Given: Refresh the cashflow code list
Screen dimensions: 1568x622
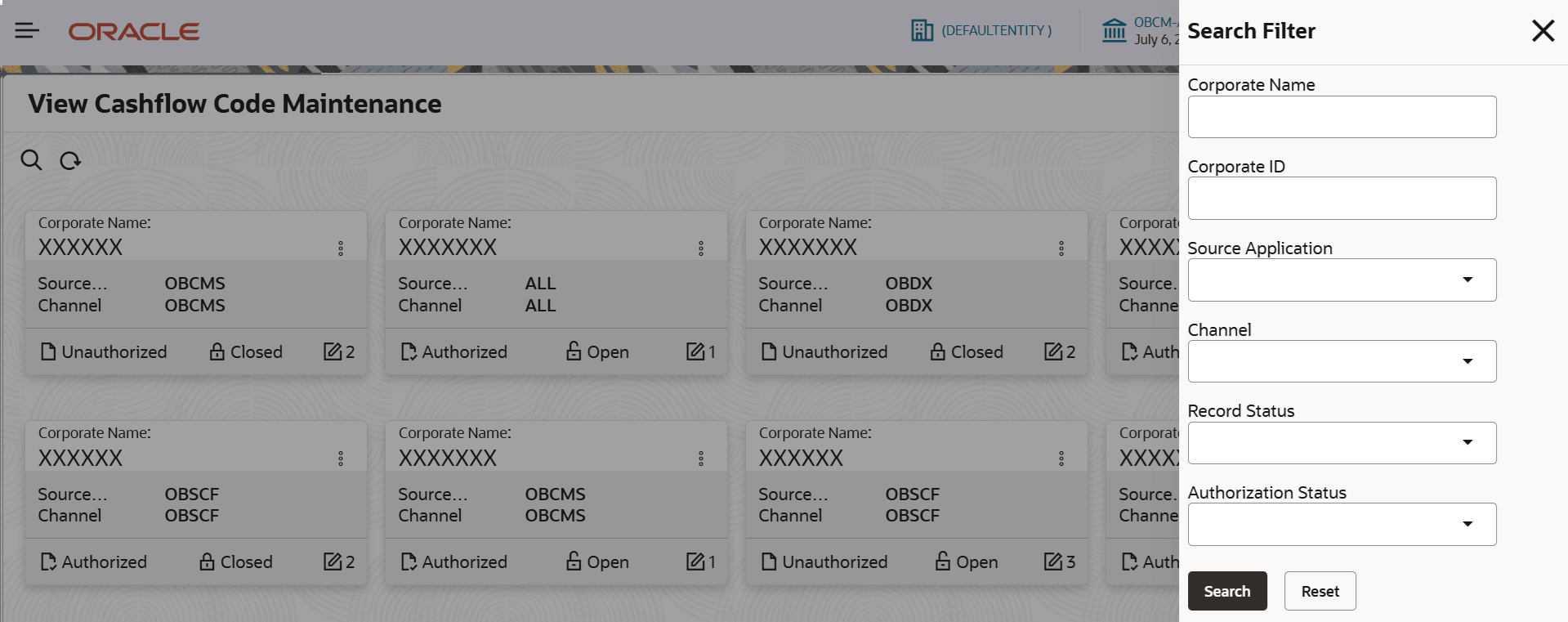Looking at the screenshot, I should (70, 161).
